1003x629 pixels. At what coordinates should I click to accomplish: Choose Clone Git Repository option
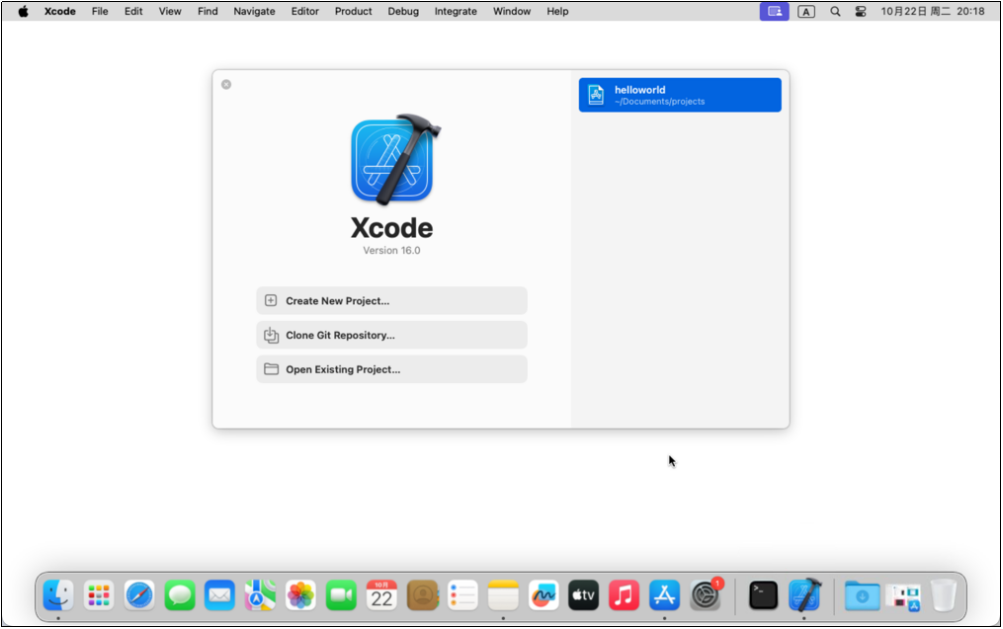391,335
